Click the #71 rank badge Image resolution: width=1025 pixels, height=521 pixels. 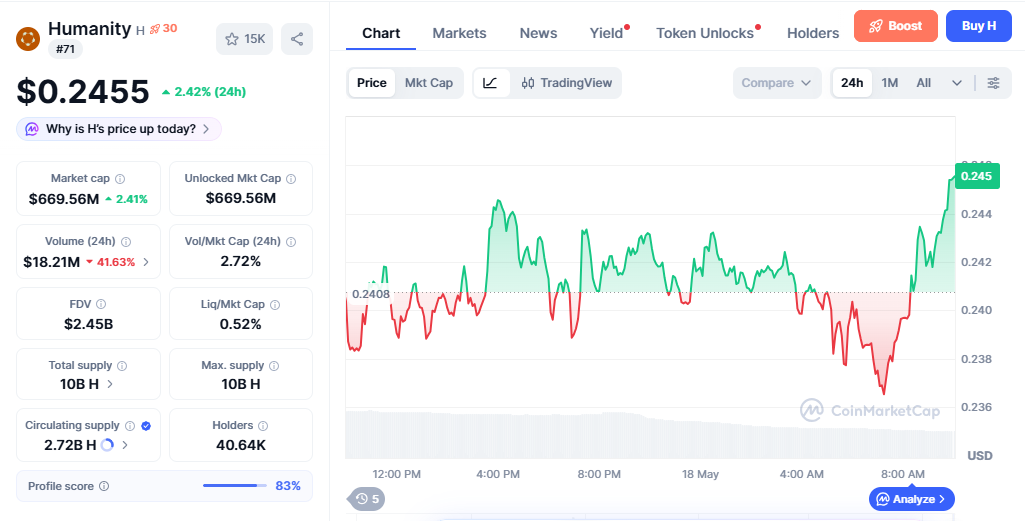pyautogui.click(x=65, y=48)
